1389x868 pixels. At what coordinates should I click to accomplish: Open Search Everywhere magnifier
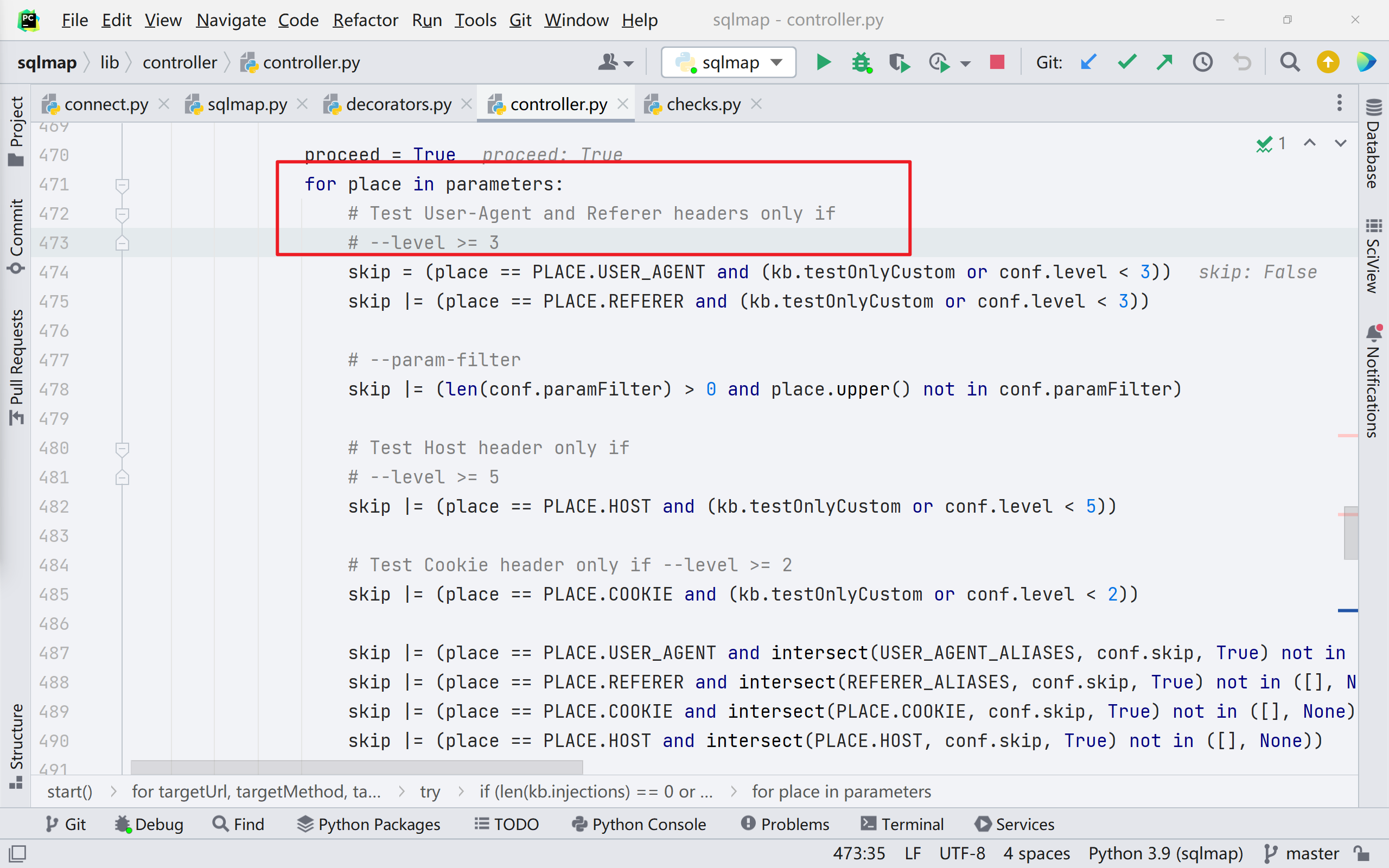pos(1290,62)
